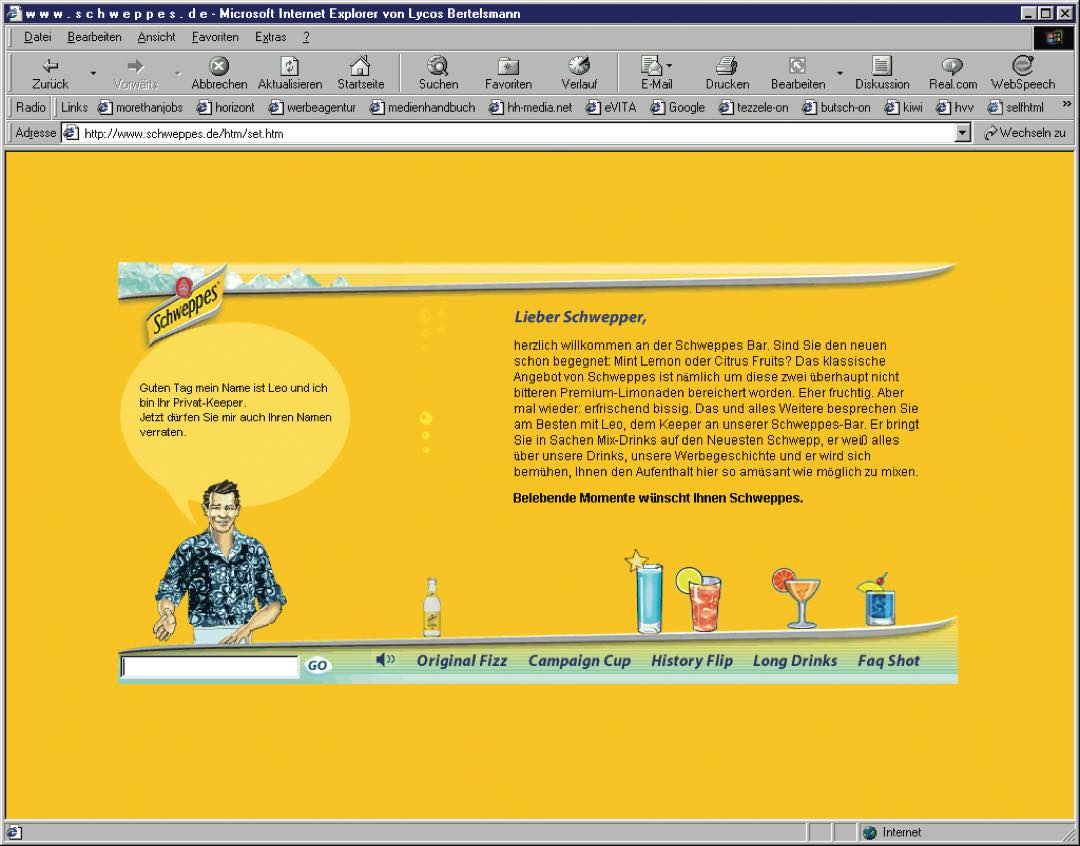Viewport: 1080px width, 846px height.
Task: Click the Wechseln zu button
Action: click(1025, 133)
